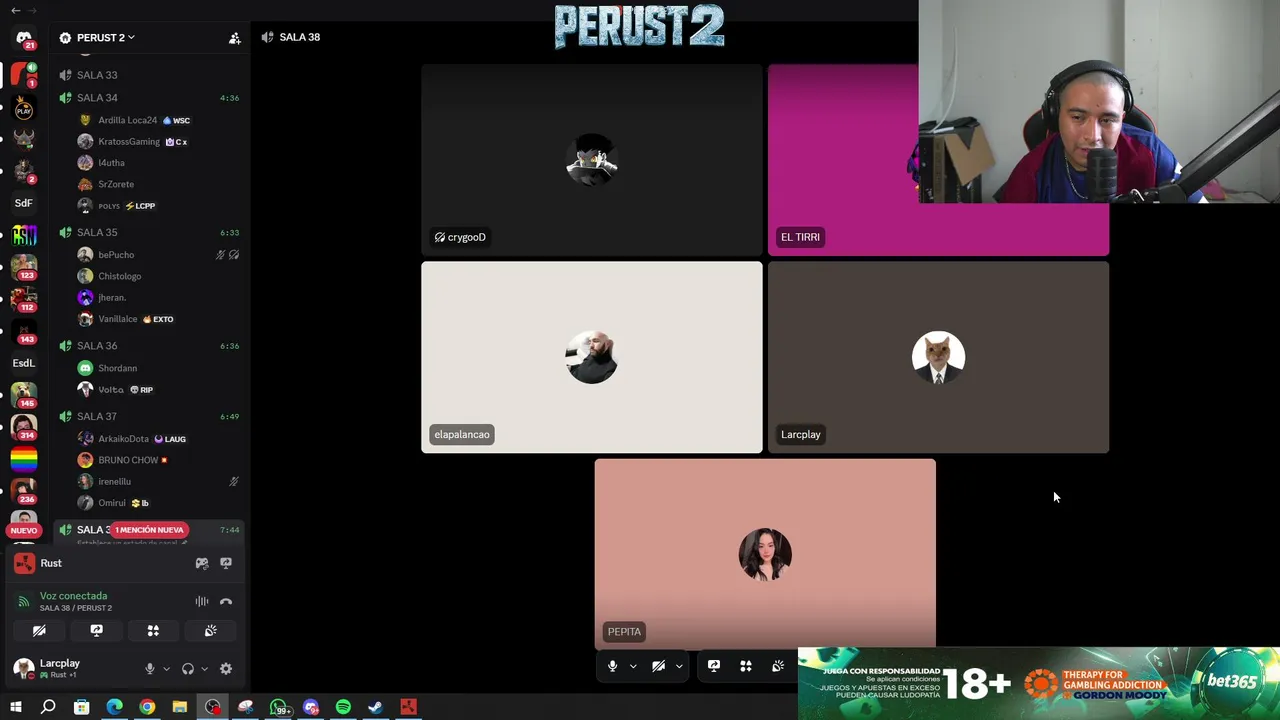Open the EsdL server in sidebar

coord(24,363)
